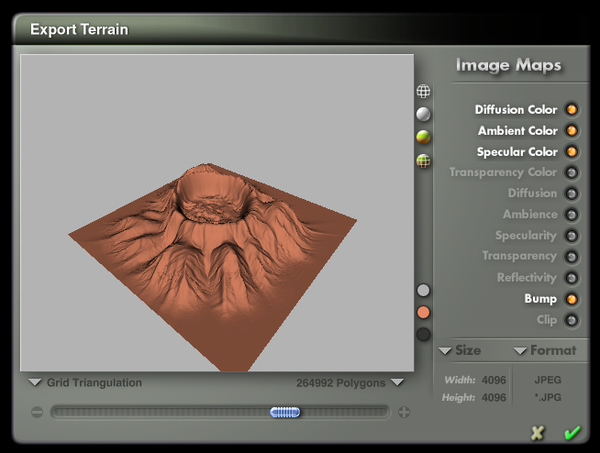Viewport: 600px width, 453px height.
Task: Choose the orange terrain color swatch
Action: (x=423, y=312)
